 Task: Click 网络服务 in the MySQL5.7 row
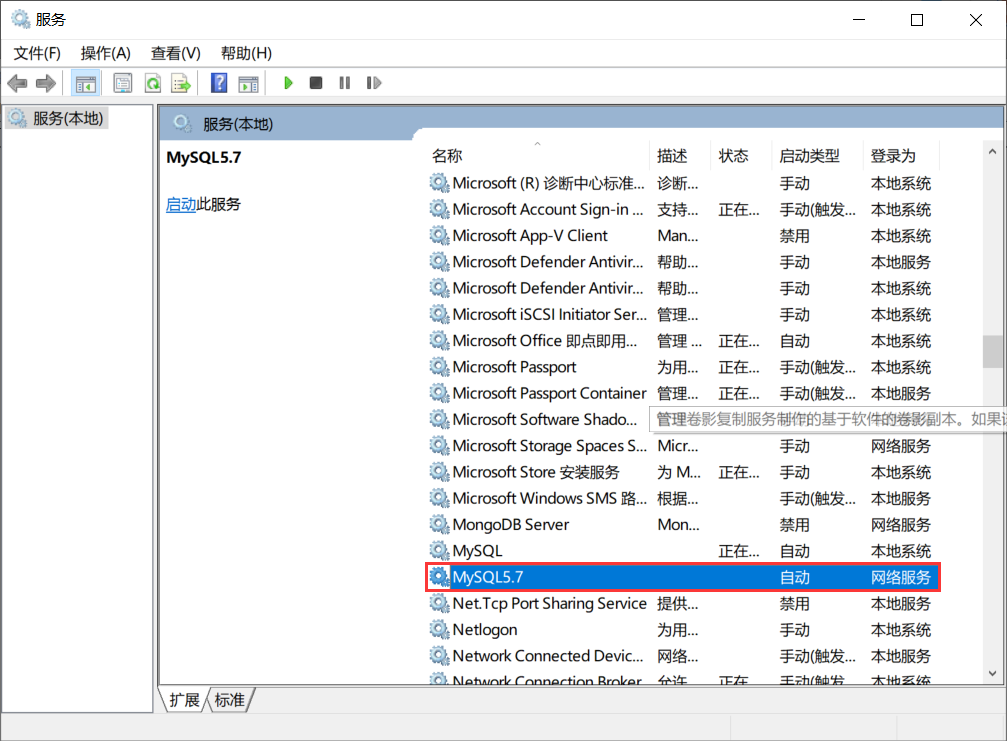tap(900, 577)
